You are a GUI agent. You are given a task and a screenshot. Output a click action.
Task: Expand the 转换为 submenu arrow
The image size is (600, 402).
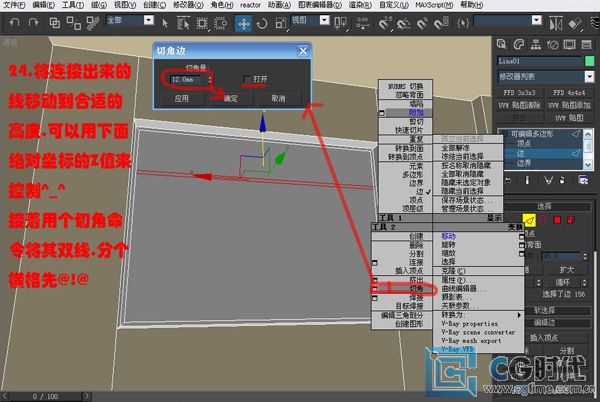519,315
